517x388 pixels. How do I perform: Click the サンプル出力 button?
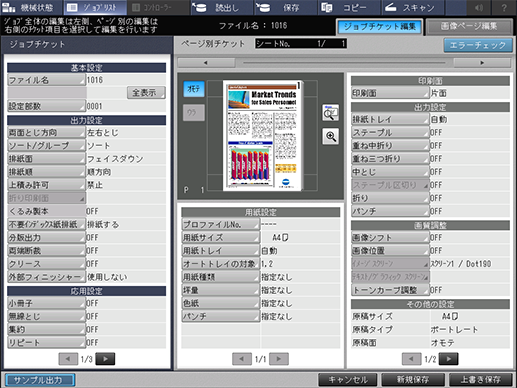(x=40, y=380)
